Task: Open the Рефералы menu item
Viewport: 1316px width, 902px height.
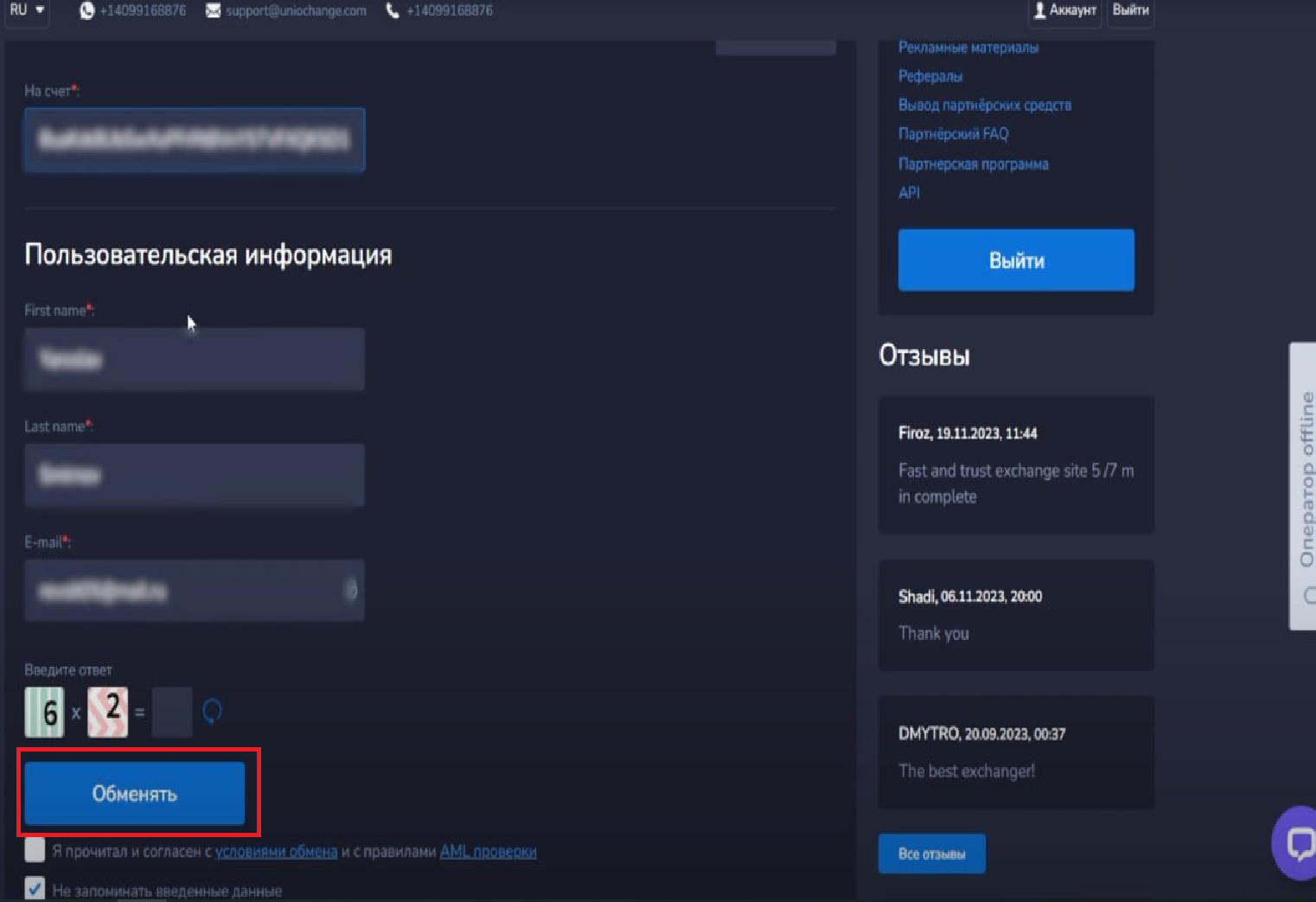Action: coord(930,76)
